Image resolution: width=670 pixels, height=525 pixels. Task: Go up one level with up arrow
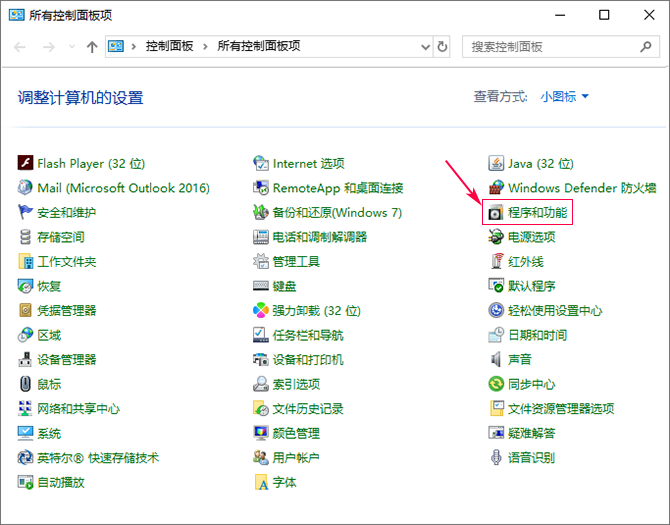pyautogui.click(x=92, y=47)
